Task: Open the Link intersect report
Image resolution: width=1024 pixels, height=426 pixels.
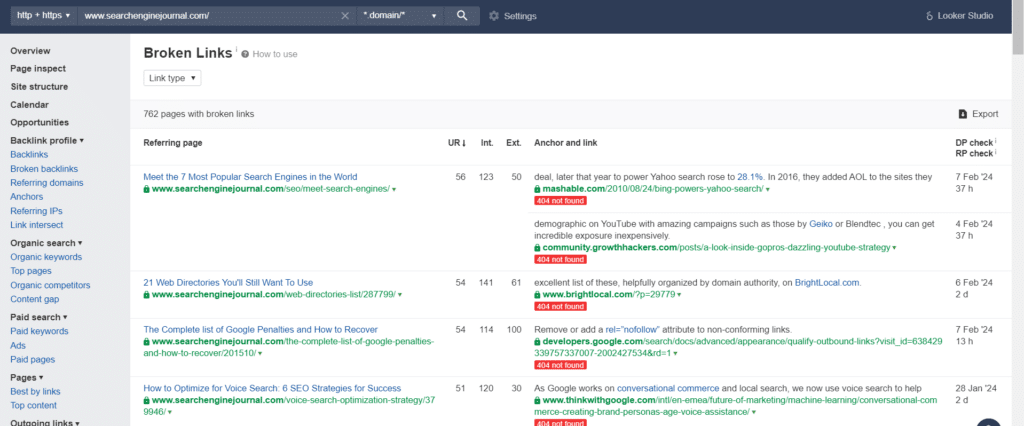Action: pyautogui.click(x=37, y=225)
